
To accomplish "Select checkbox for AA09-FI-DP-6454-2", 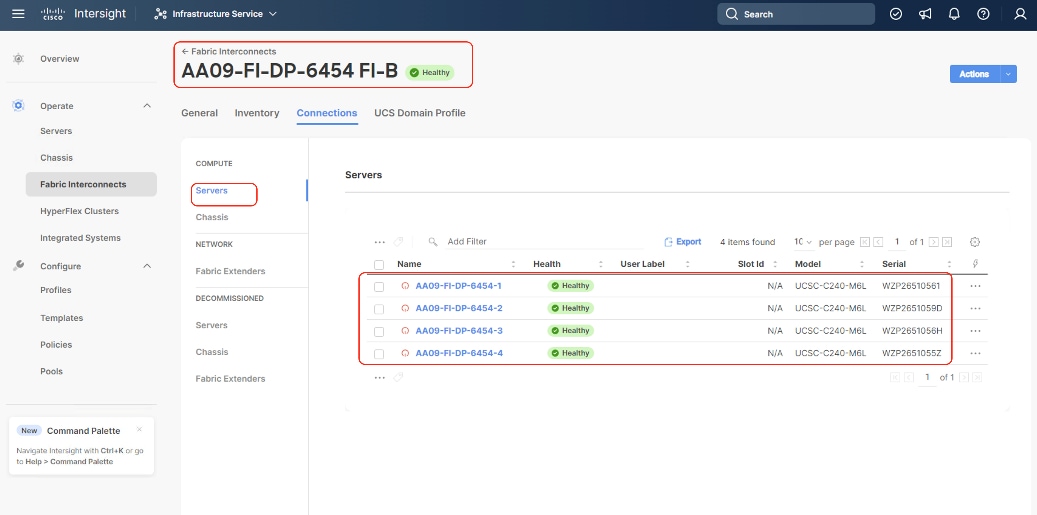I will tap(379, 309).
